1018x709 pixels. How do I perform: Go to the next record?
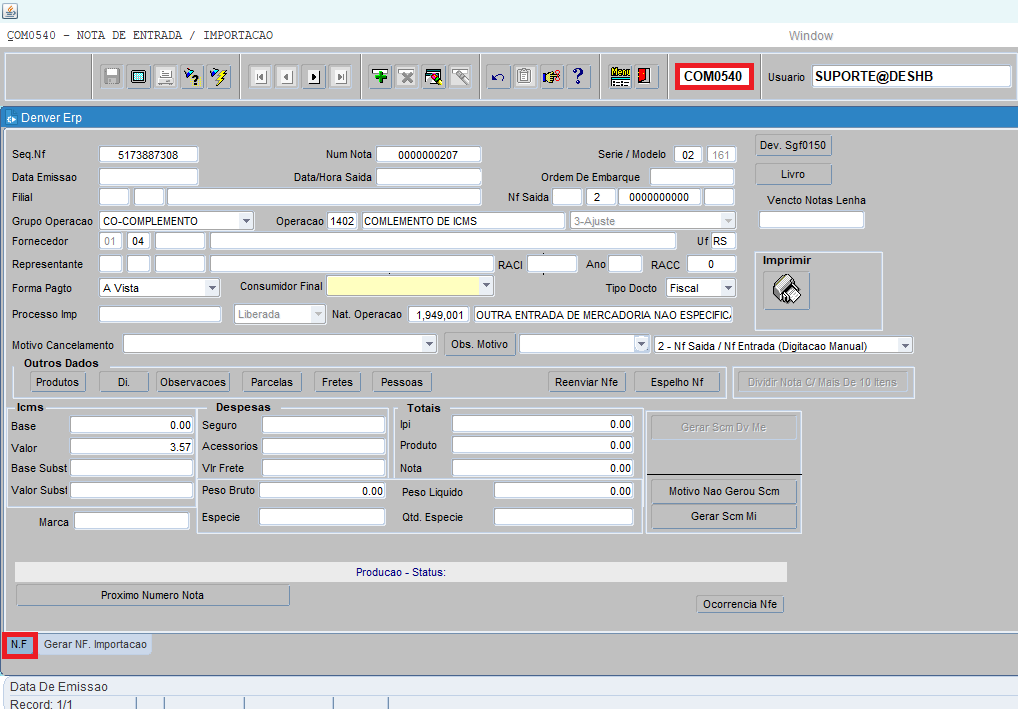point(314,77)
